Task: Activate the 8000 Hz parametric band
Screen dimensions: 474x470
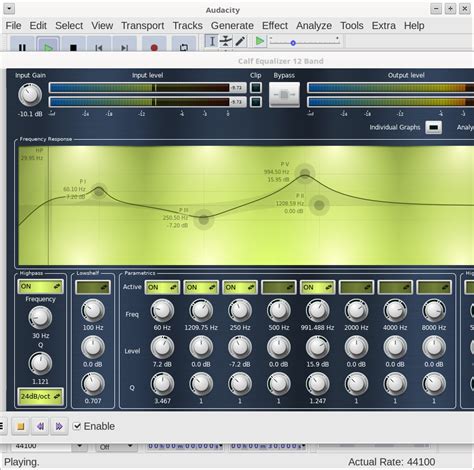Action: click(x=434, y=287)
